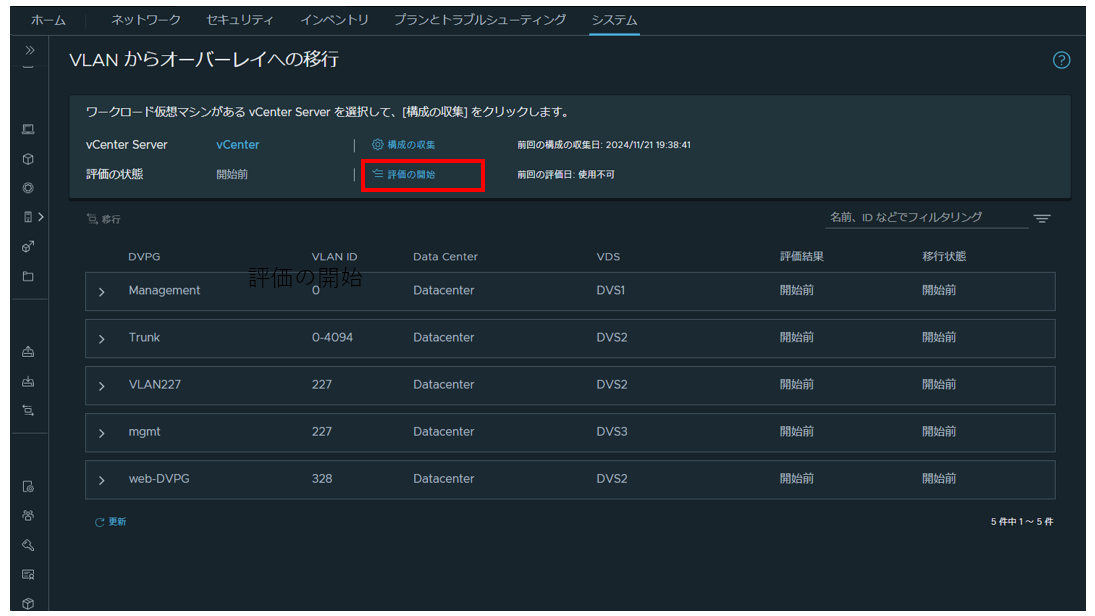The height and width of the screenshot is (616, 1095).
Task: Open help with the question mark icon
Action: [1061, 60]
